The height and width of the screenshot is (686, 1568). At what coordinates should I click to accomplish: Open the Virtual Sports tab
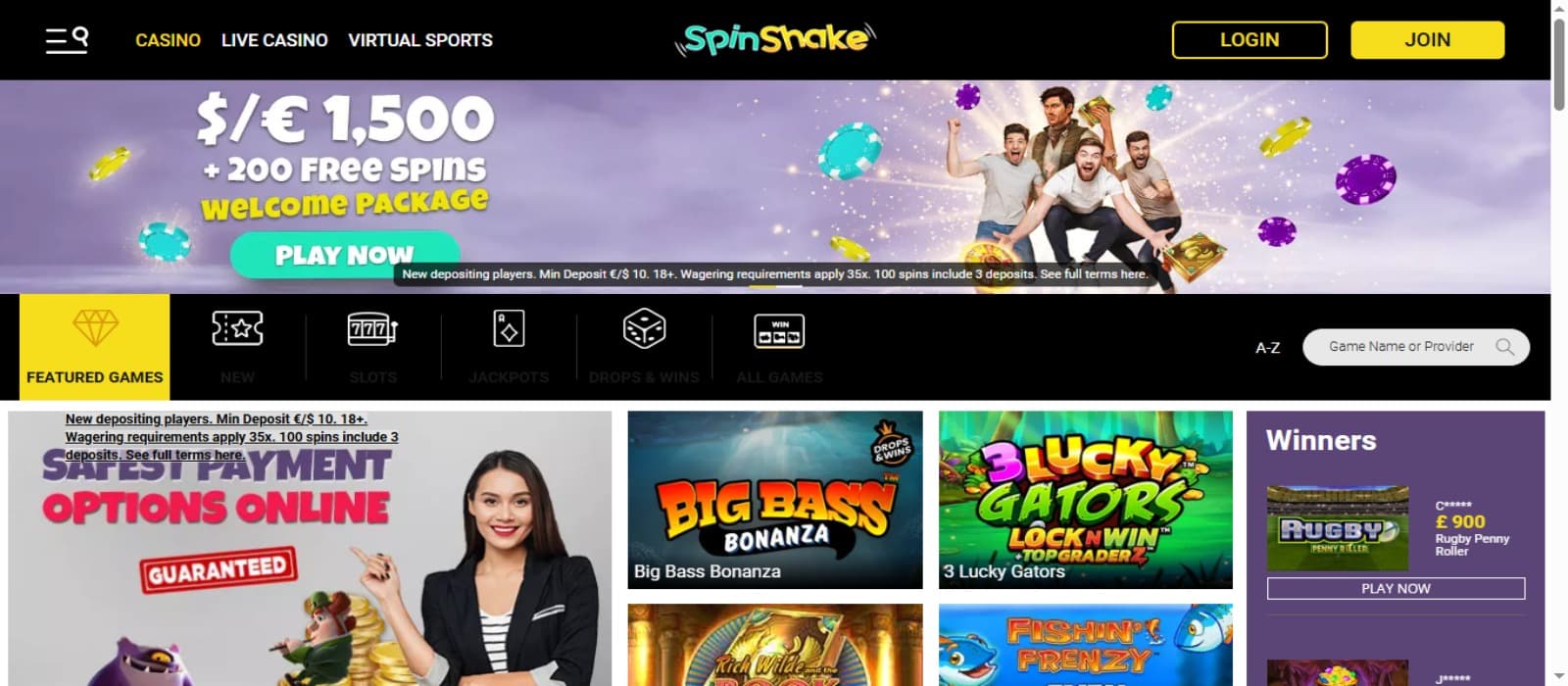[x=420, y=40]
